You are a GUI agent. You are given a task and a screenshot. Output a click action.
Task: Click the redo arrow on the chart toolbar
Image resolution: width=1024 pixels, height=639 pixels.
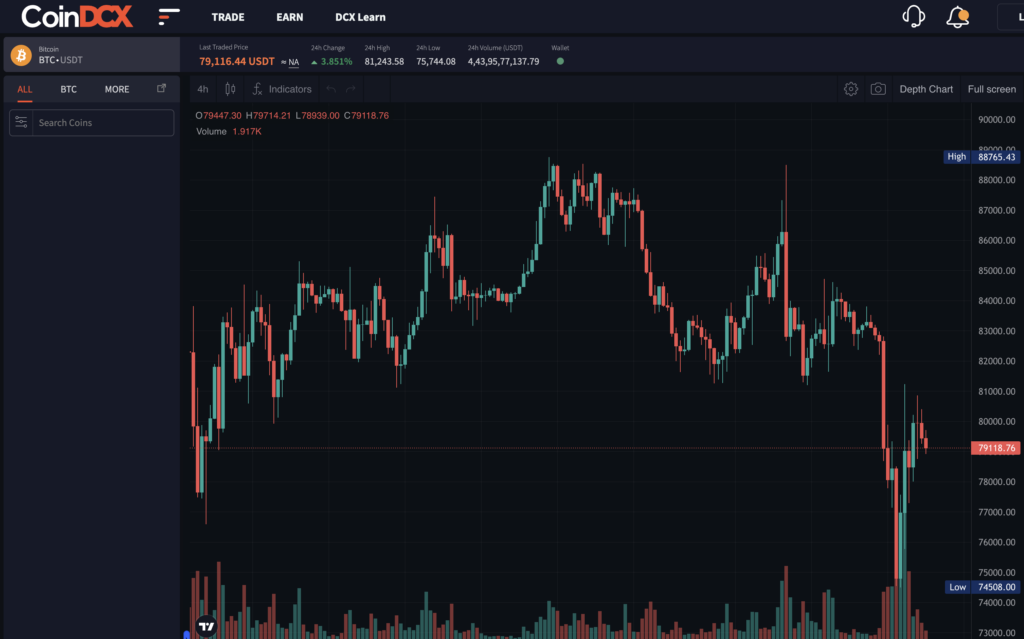click(x=352, y=89)
